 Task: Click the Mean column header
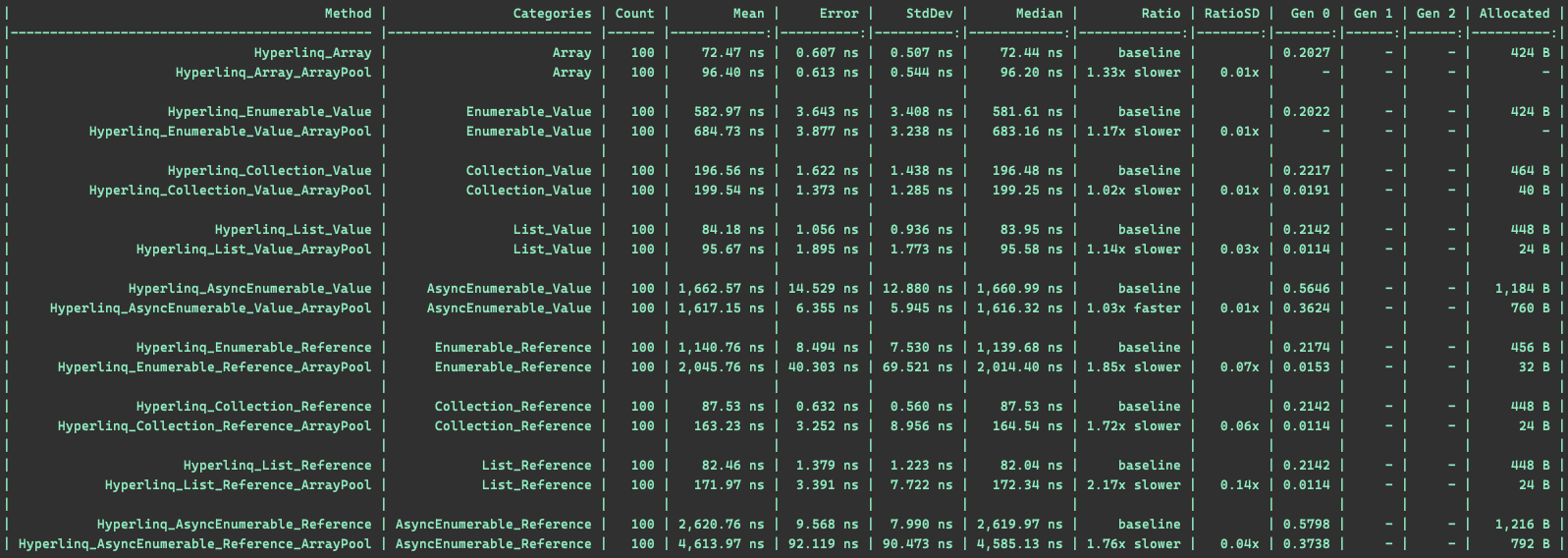[x=749, y=14]
